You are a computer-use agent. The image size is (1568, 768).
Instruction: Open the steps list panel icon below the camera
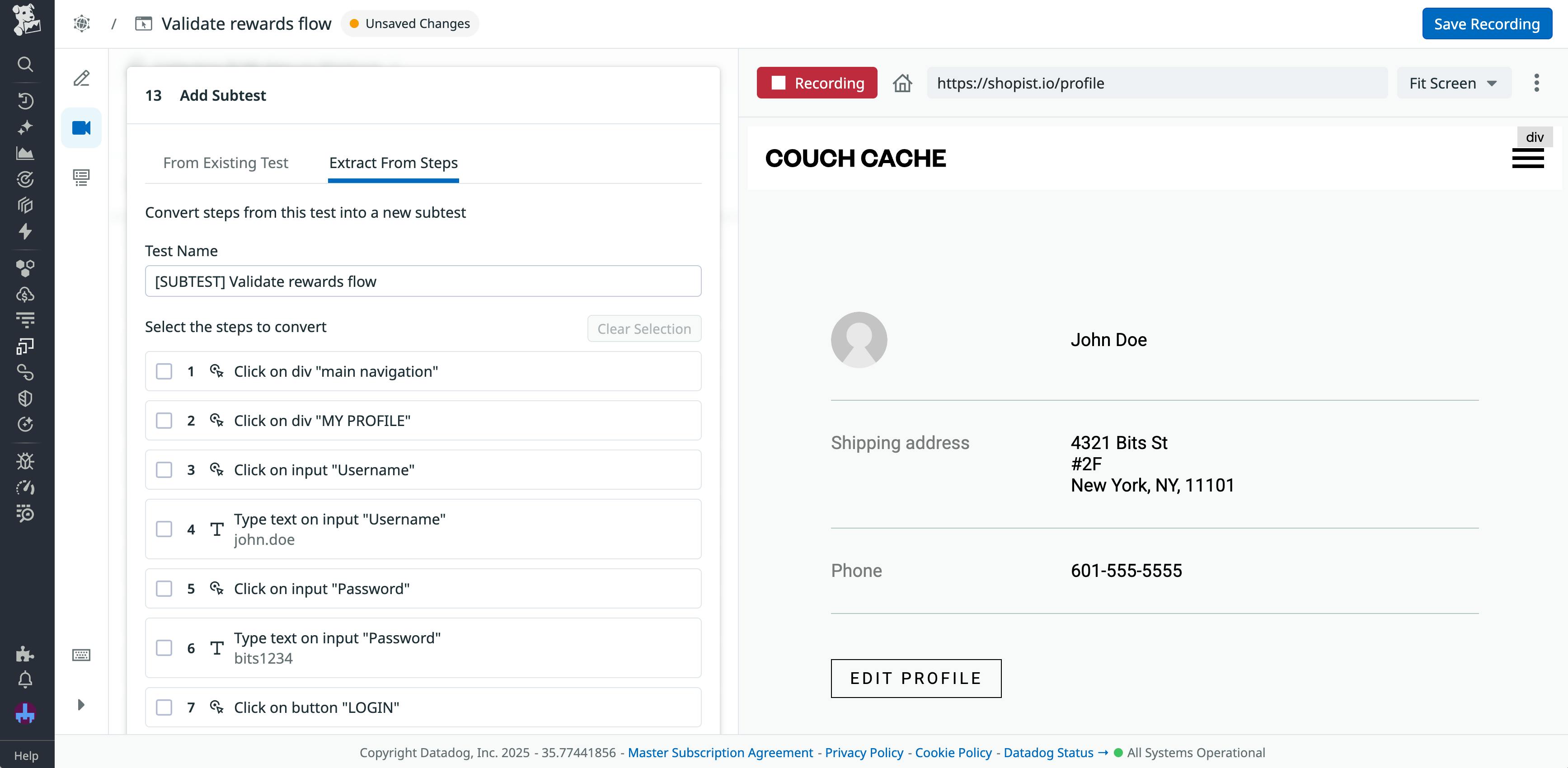click(x=81, y=177)
